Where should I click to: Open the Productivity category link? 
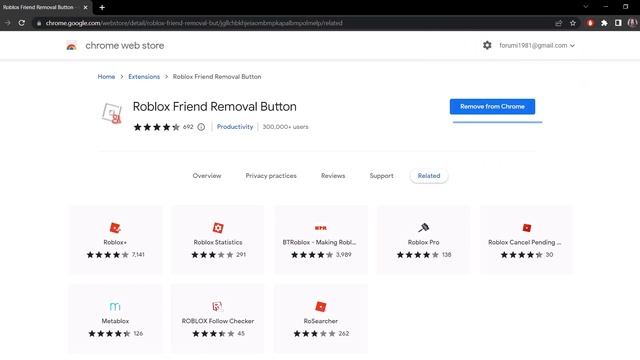point(235,127)
